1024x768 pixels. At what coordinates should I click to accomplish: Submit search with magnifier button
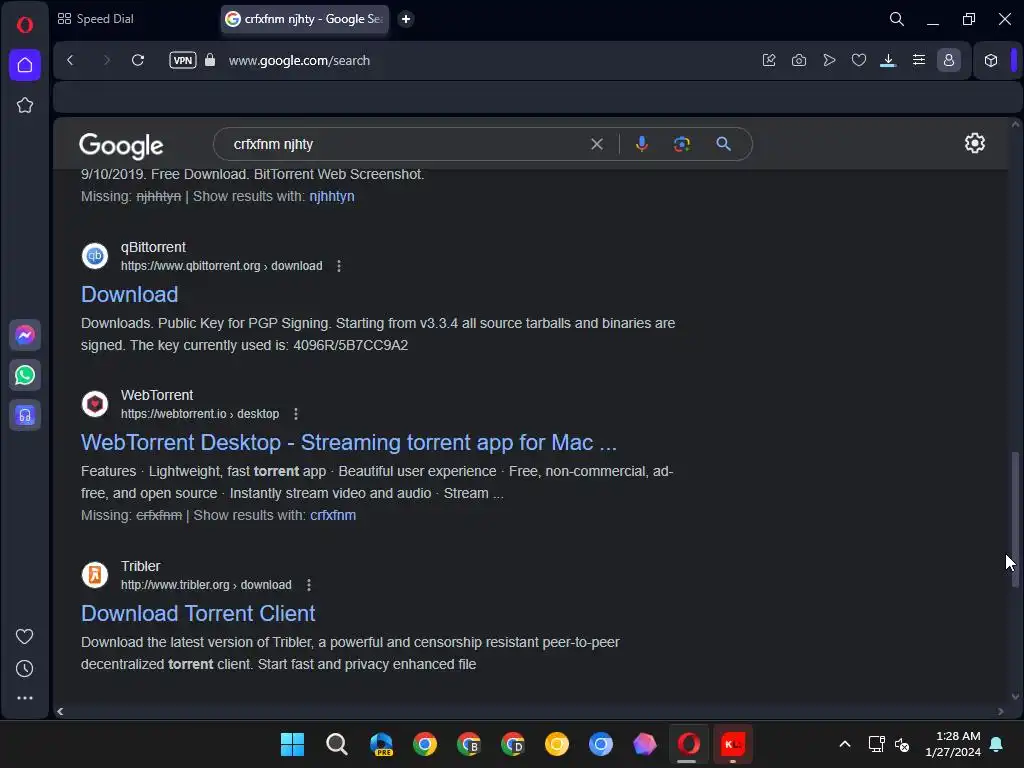[x=724, y=144]
